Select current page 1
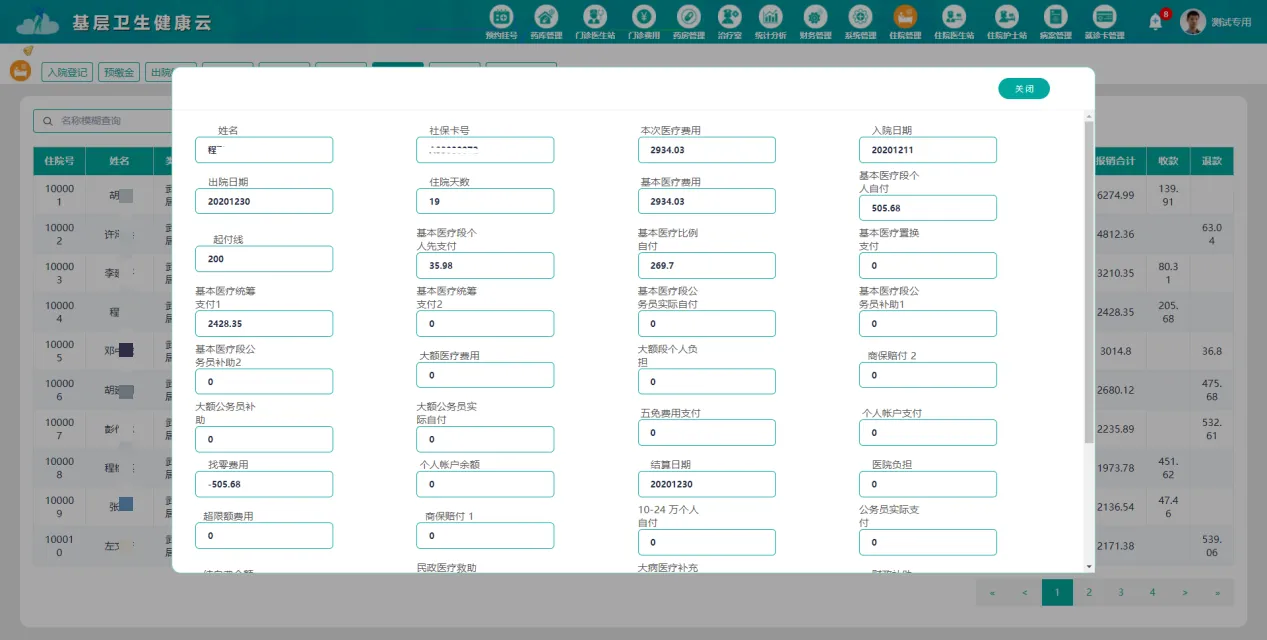Viewport: 1267px width, 640px height. [1057, 592]
